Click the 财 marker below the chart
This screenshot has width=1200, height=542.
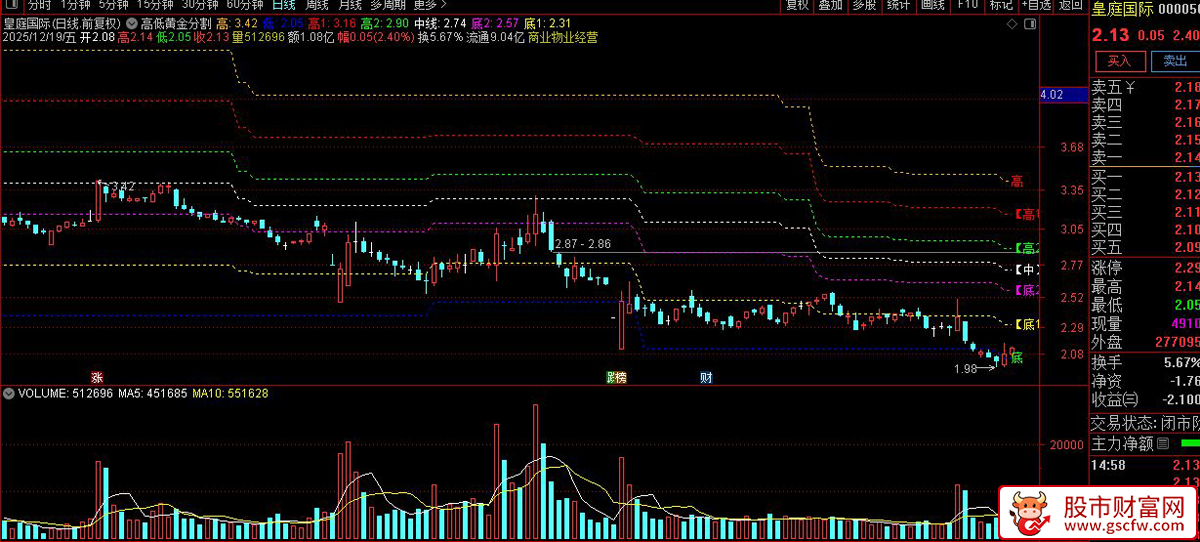click(706, 377)
